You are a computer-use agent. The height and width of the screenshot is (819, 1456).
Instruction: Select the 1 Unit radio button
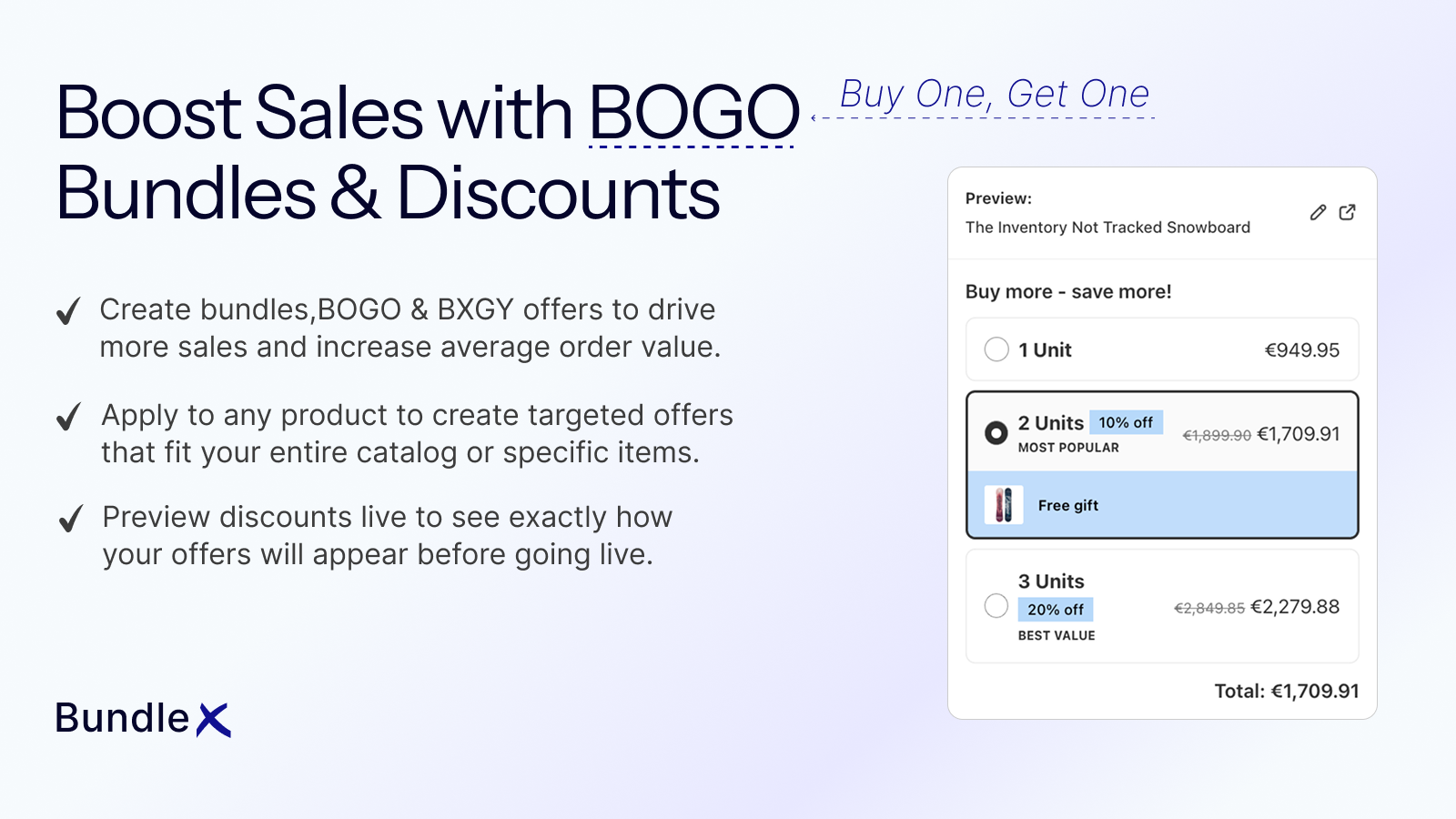[996, 349]
